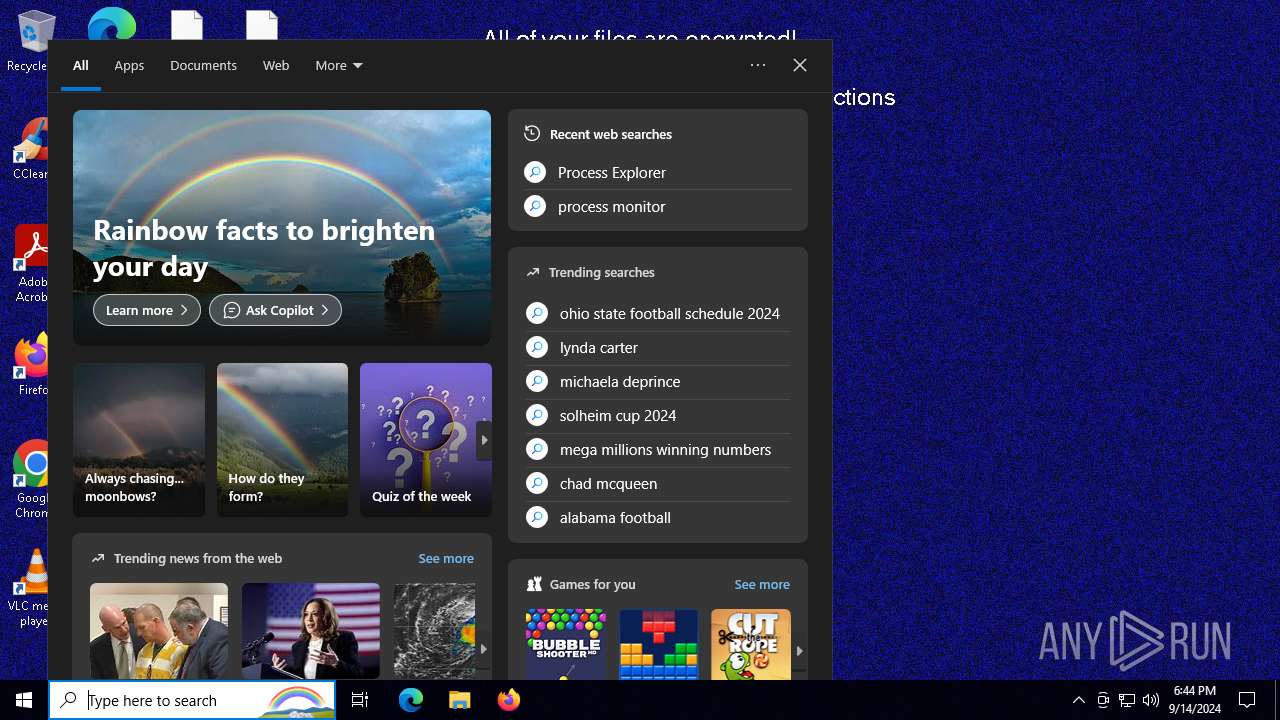Image resolution: width=1280 pixels, height=720 pixels.
Task: Switch to the Web search tab
Action: (x=276, y=66)
